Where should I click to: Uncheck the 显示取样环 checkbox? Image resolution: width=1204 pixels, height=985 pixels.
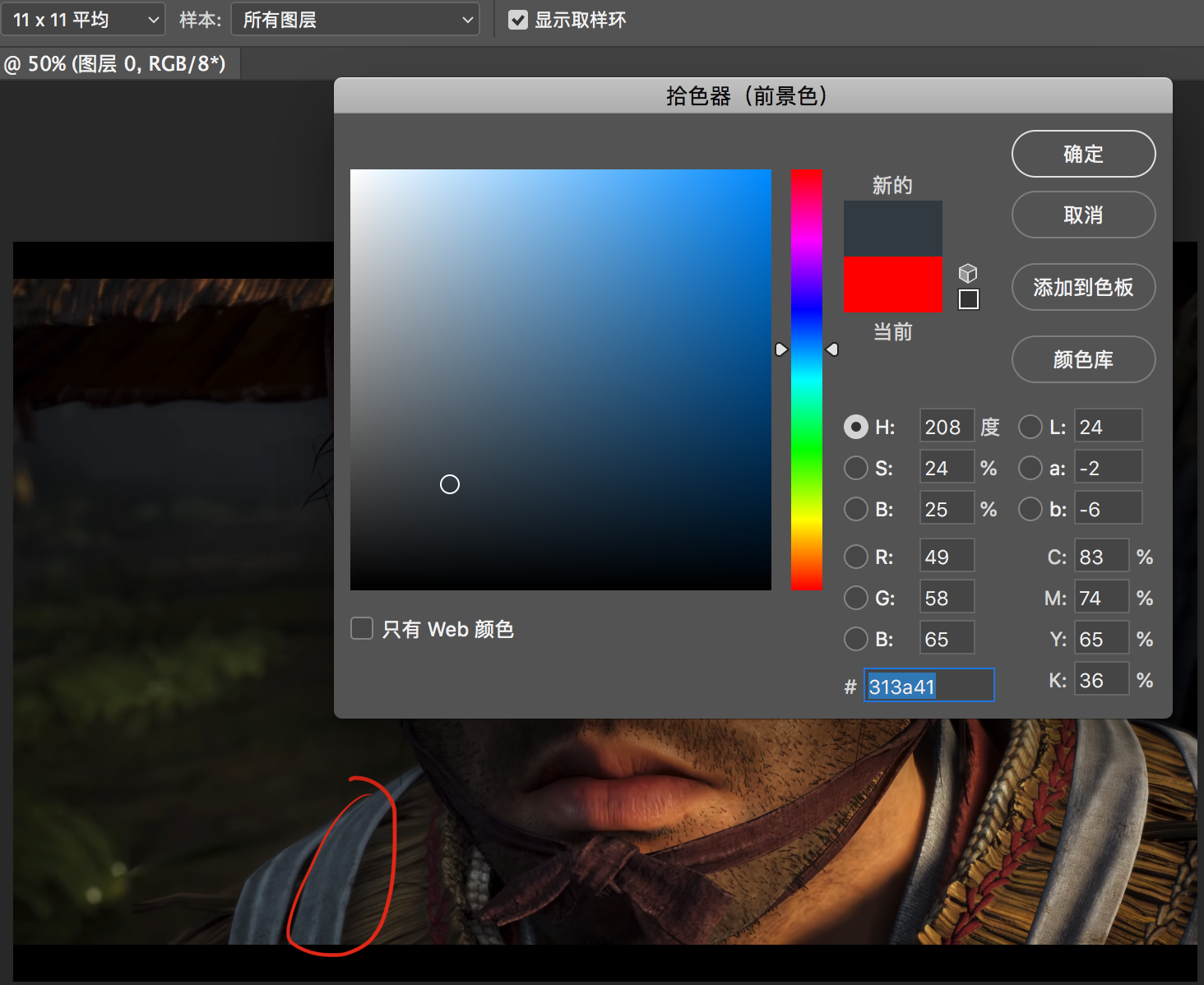pos(518,20)
